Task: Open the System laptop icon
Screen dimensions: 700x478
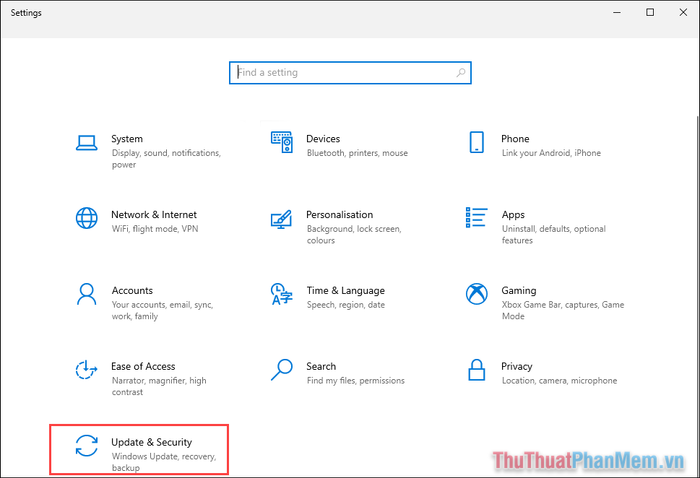Action: coord(87,143)
